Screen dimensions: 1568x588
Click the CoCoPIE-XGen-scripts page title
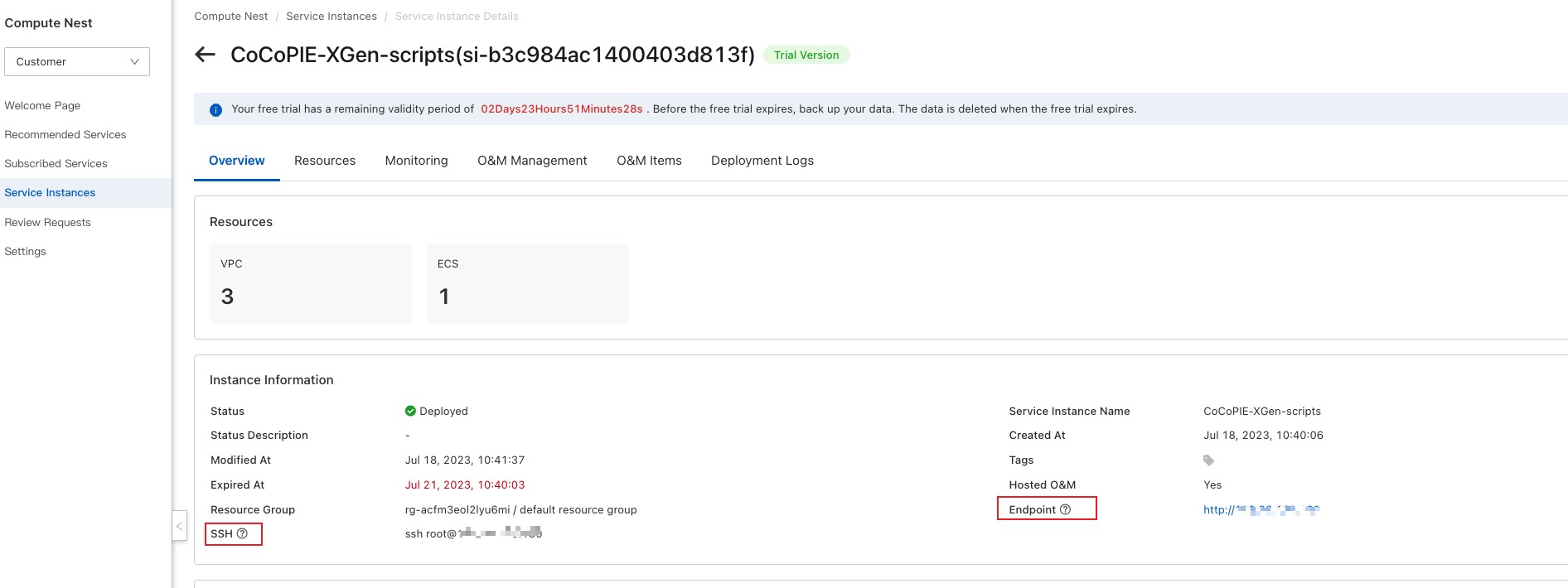point(493,55)
